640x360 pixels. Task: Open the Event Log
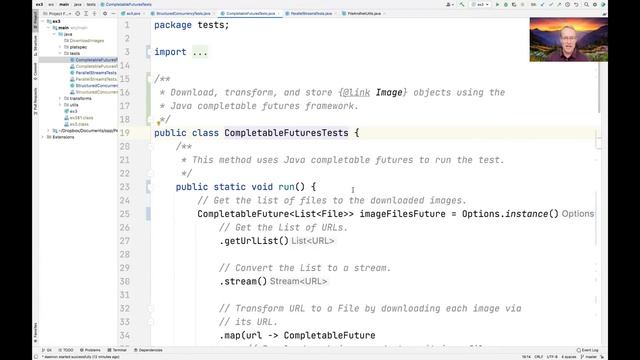587,350
